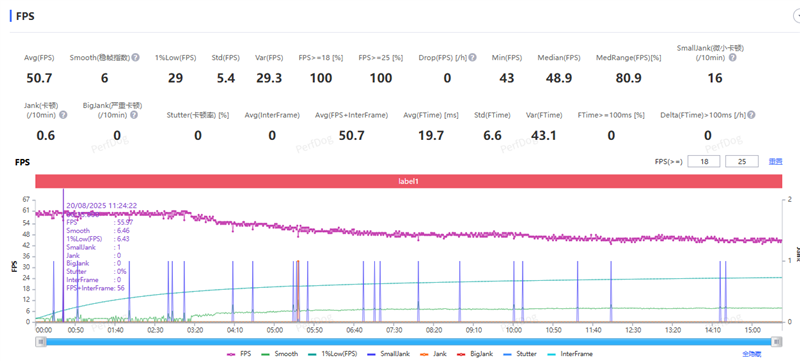The width and height of the screenshot is (800, 361).
Task: Click the FPS>=18 [%] value 100
Action: (x=321, y=78)
